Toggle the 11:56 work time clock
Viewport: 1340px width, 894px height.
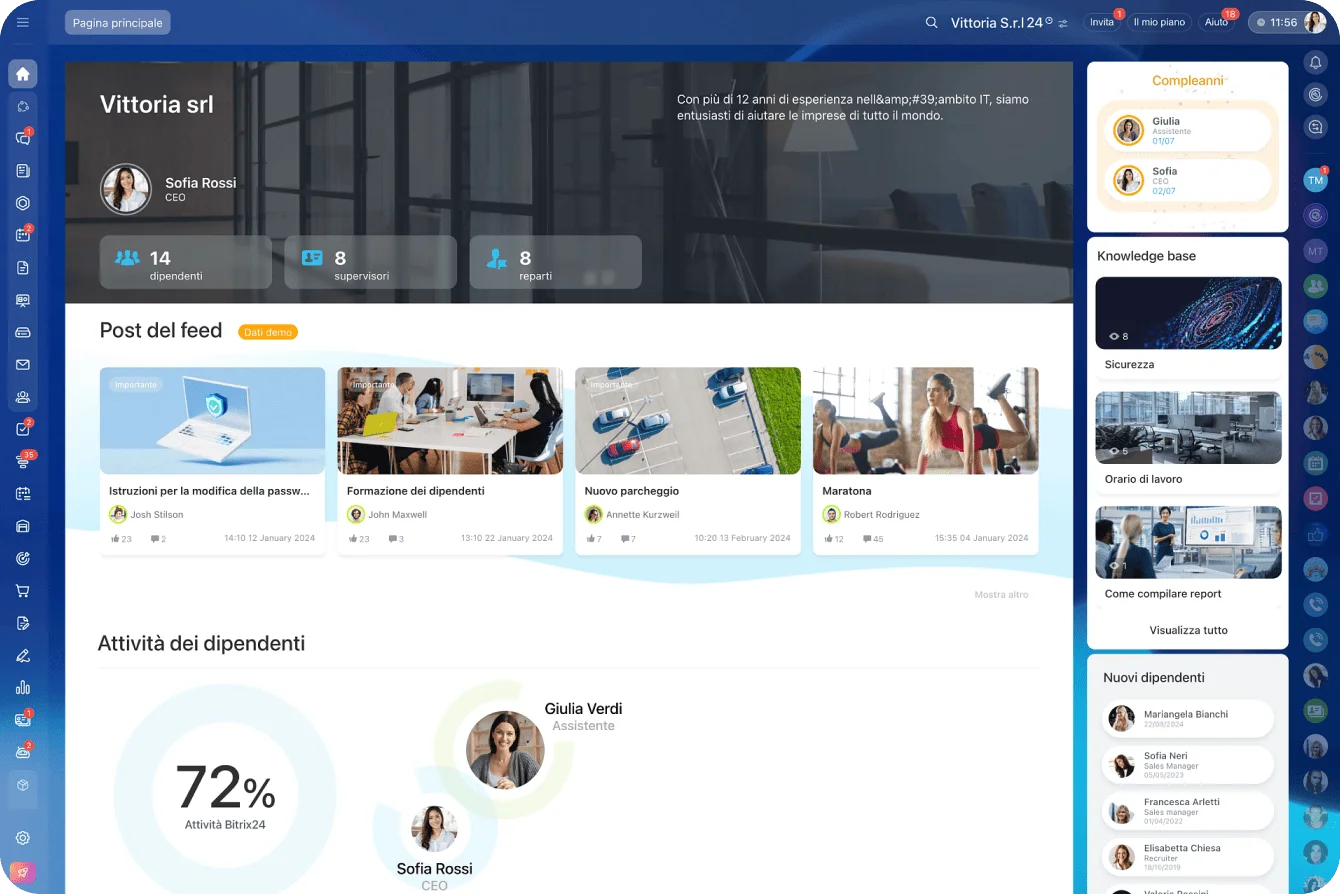(1276, 22)
